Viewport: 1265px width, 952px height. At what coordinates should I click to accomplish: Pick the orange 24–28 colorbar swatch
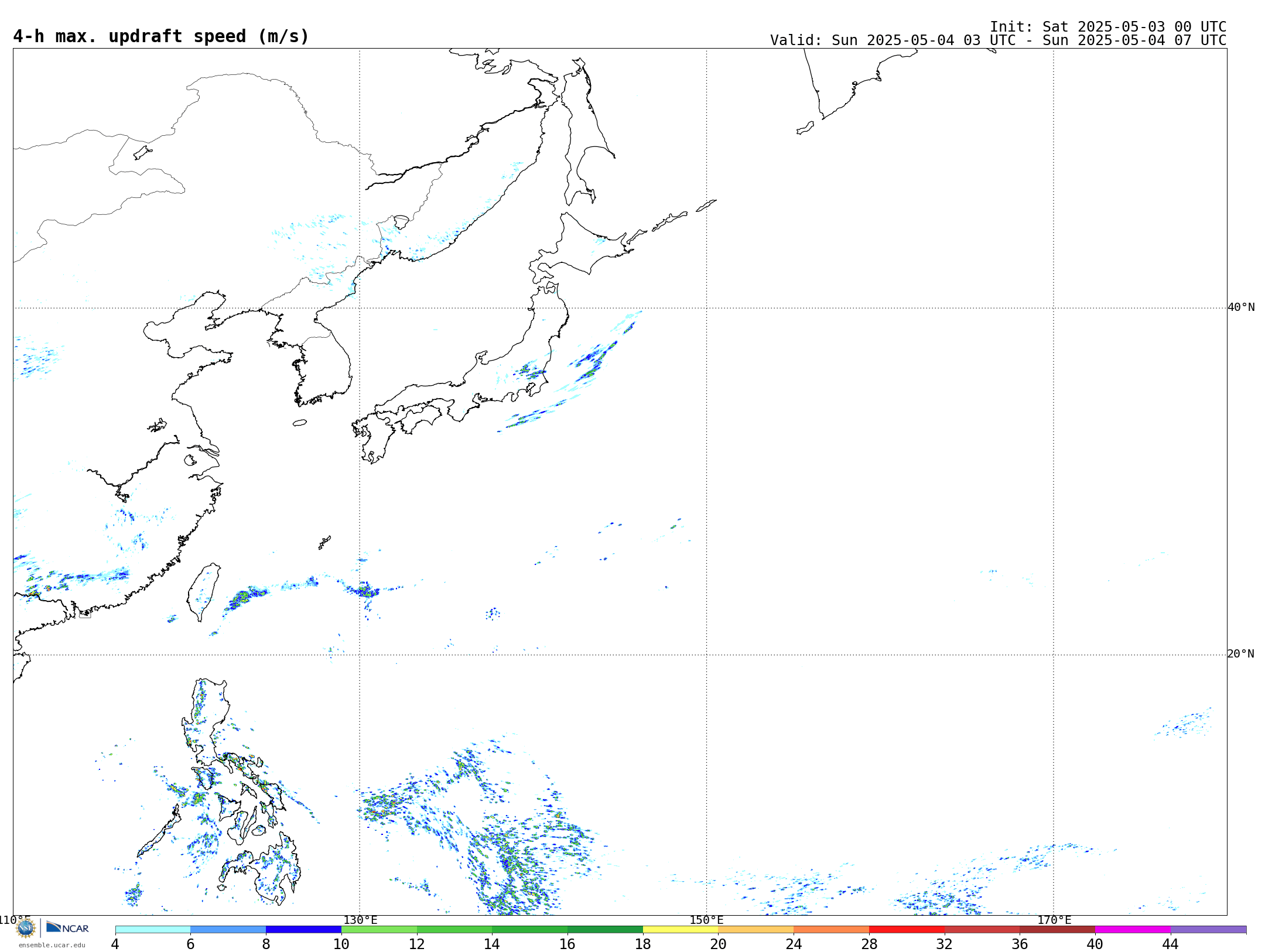tap(831, 929)
